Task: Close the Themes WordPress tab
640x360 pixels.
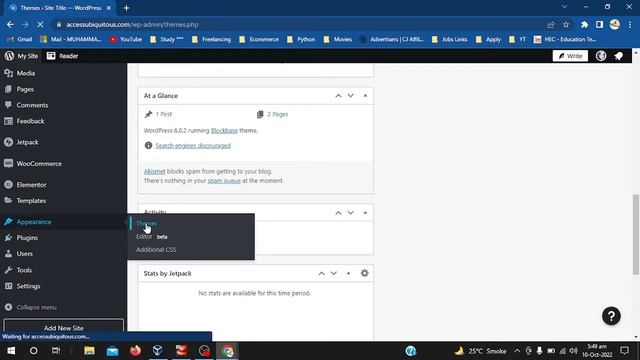Action: [x=109, y=8]
